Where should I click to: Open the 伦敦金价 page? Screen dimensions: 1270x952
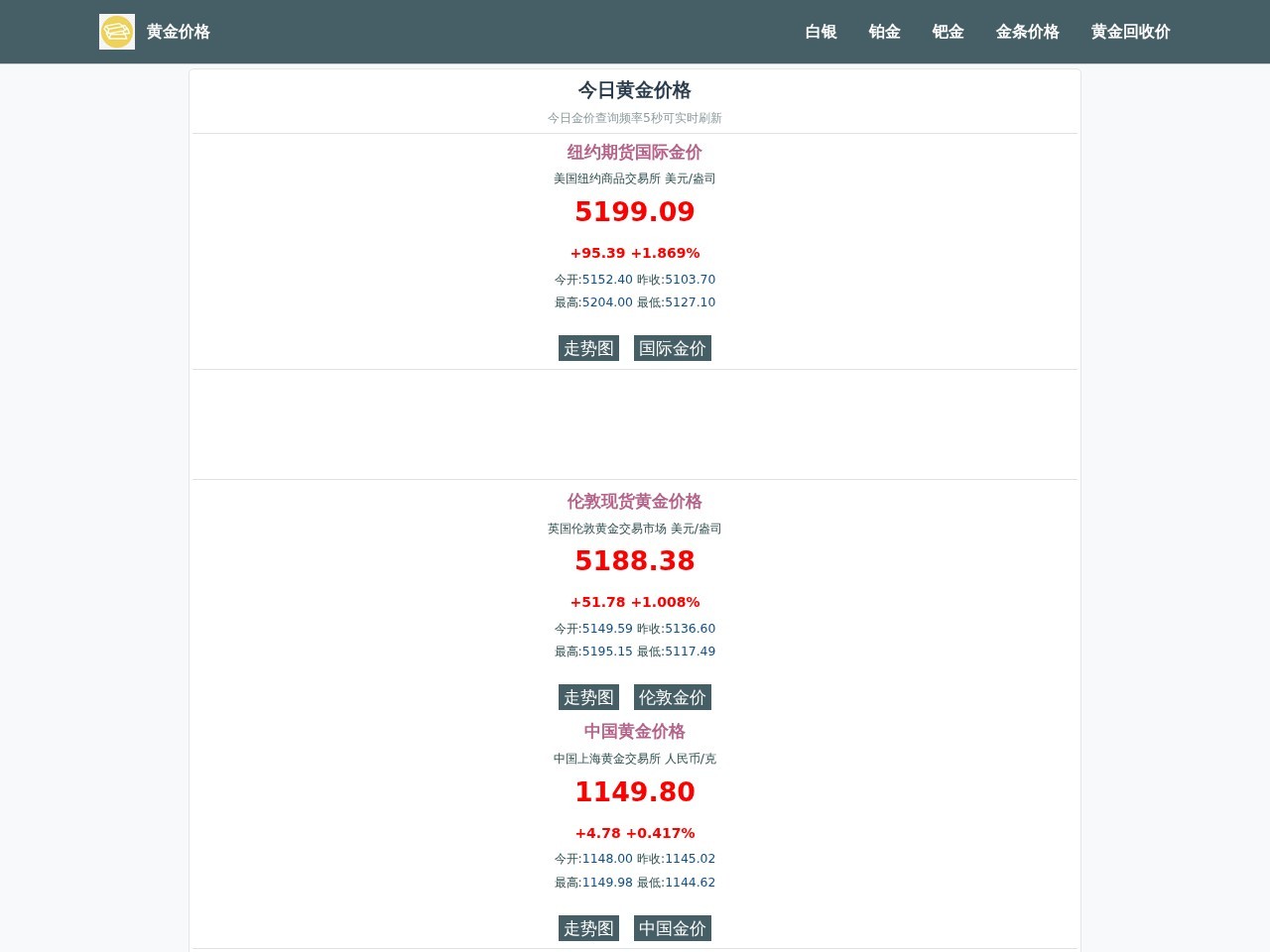pyautogui.click(x=672, y=697)
